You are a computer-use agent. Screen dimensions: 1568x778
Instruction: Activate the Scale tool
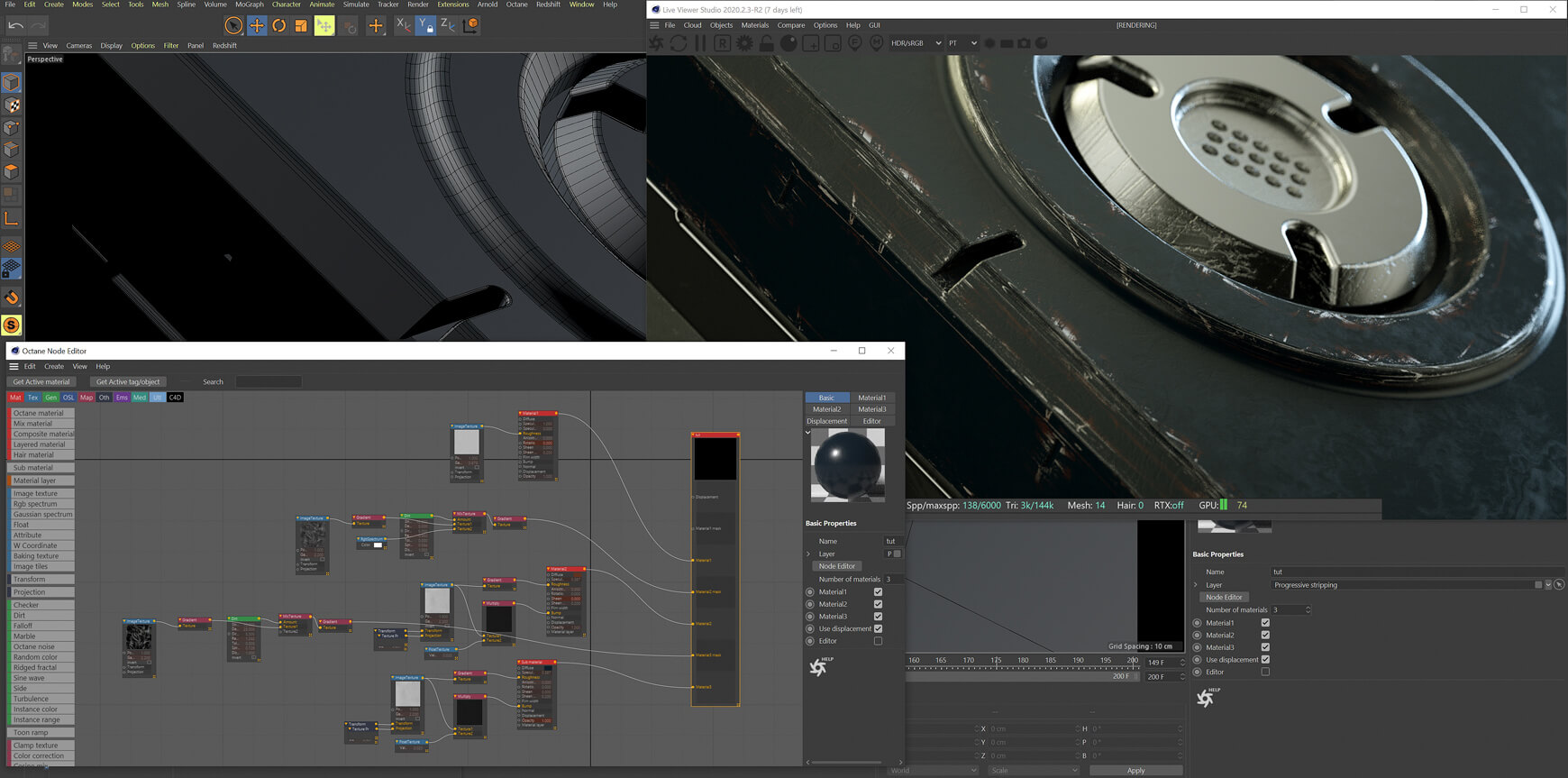tap(301, 25)
